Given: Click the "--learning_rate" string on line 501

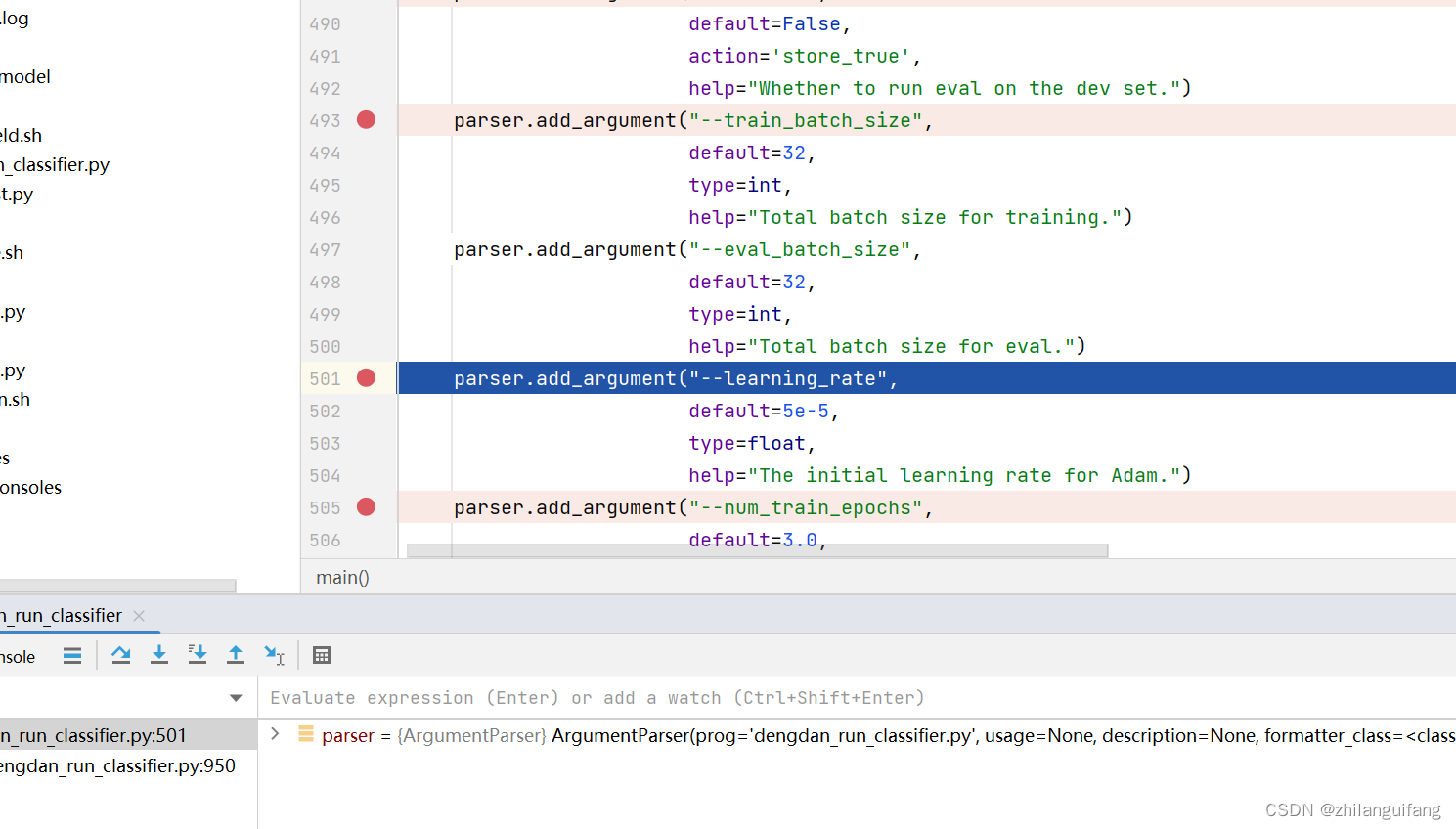Looking at the screenshot, I should [787, 378].
